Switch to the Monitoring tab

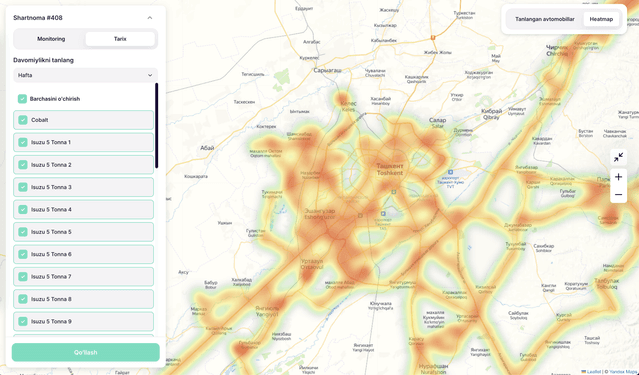click(51, 39)
